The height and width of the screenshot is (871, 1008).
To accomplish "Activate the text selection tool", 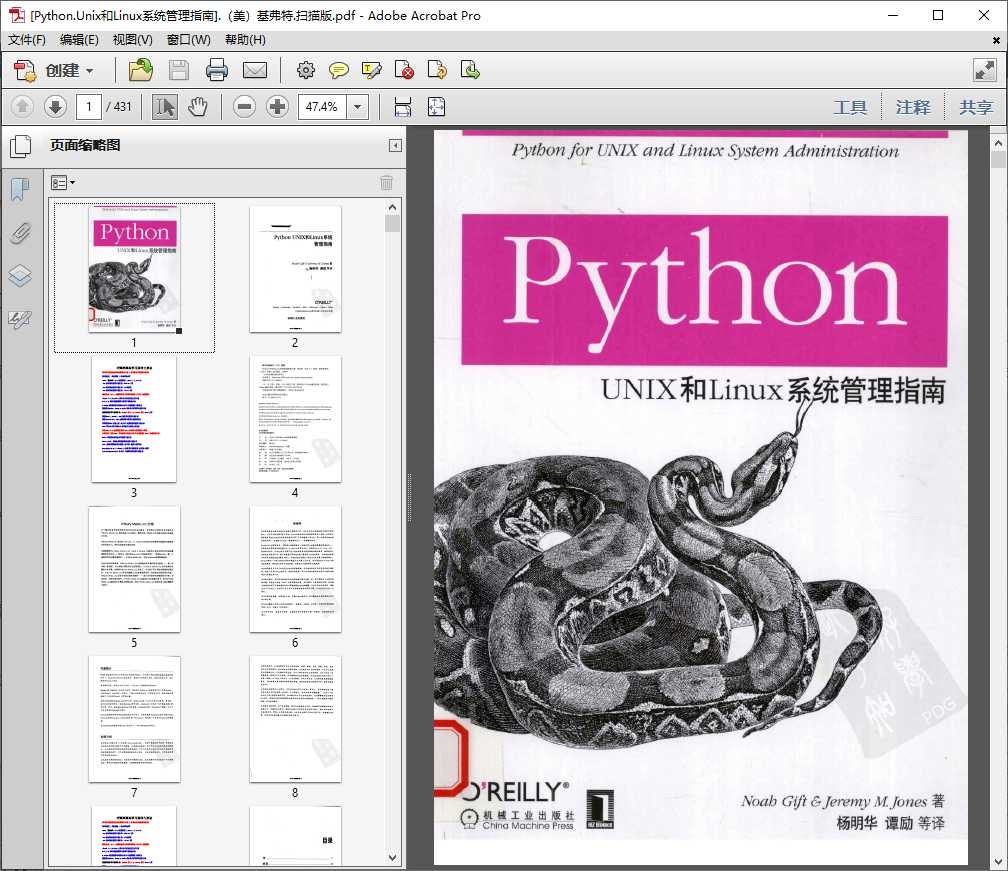I will click(165, 107).
